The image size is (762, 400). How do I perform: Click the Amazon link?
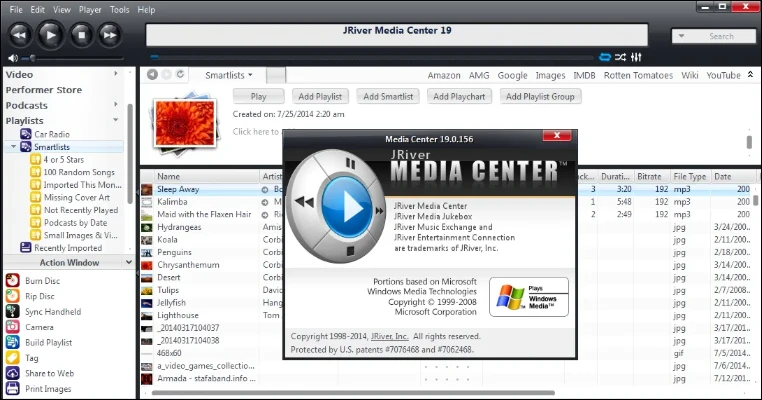point(444,75)
